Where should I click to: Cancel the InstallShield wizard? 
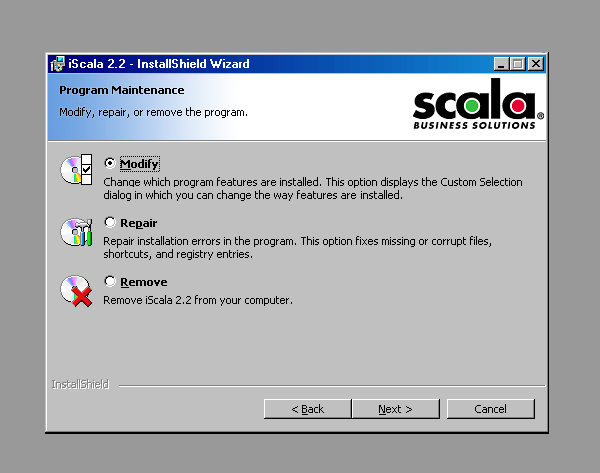[x=491, y=409]
